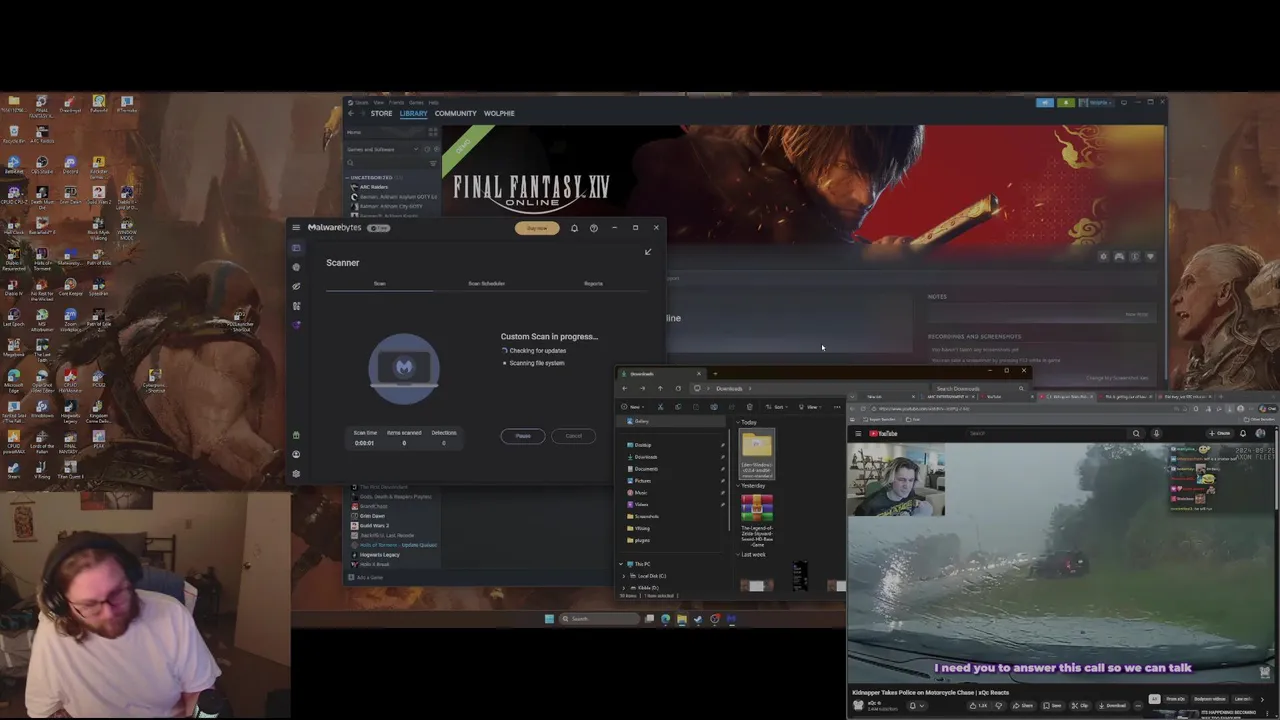Go back in the File Explorer window
Image resolution: width=1280 pixels, height=720 pixels.
tap(625, 389)
